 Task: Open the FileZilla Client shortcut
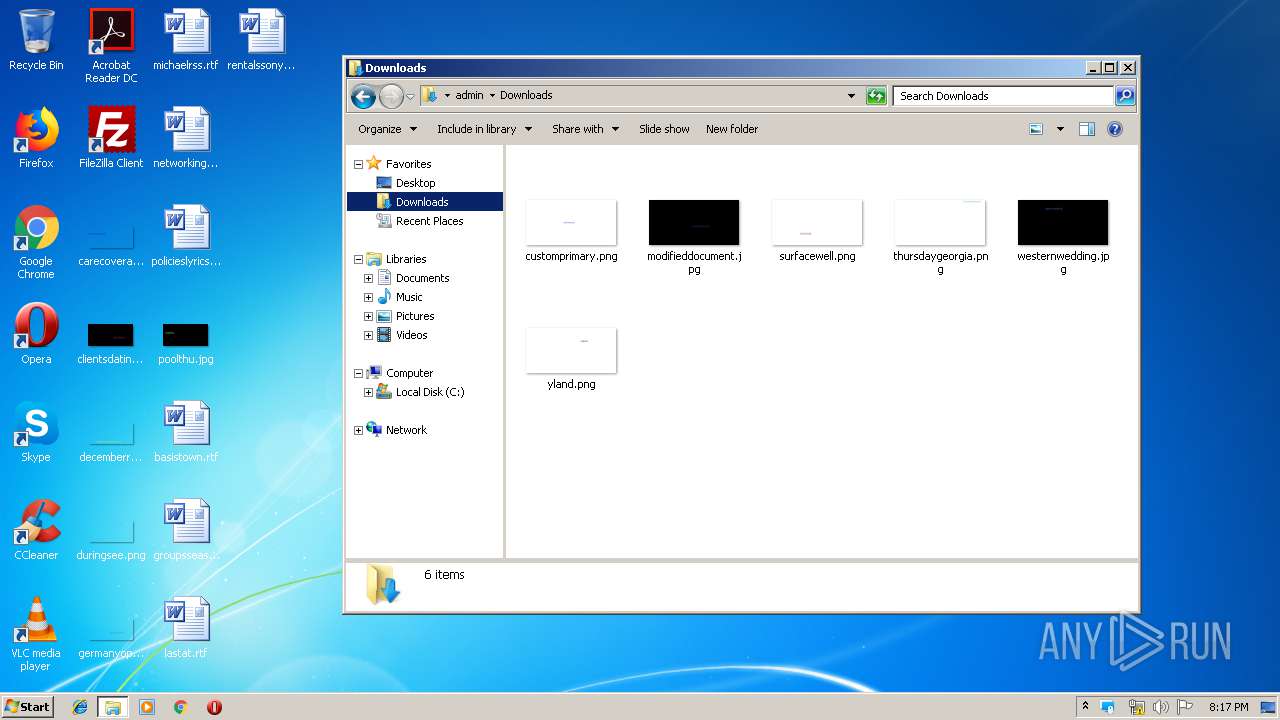[x=111, y=138]
